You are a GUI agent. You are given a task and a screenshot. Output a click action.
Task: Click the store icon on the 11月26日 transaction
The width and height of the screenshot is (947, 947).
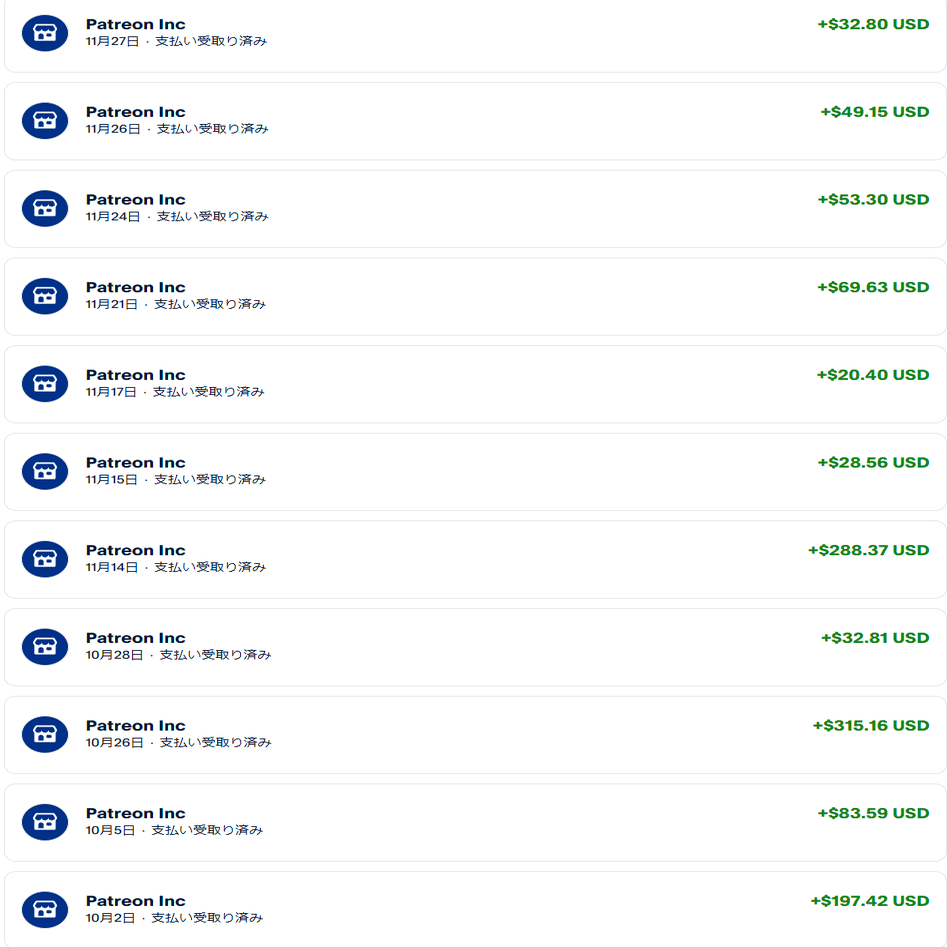(x=45, y=121)
